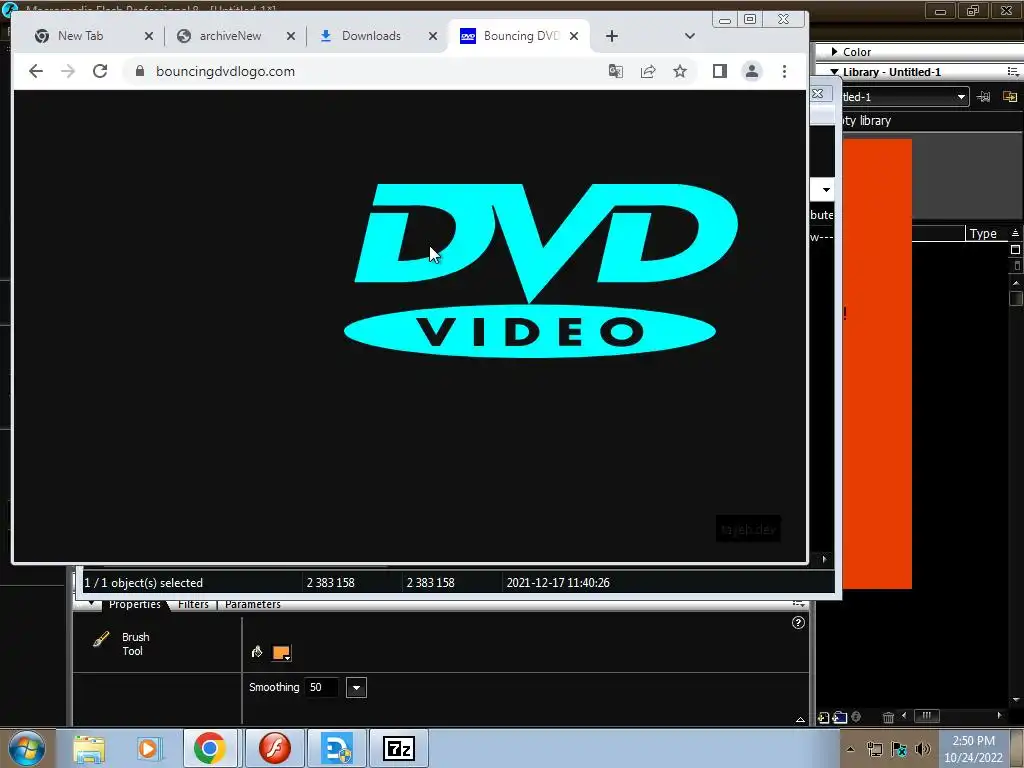Screen dimensions: 1024x768
Task: Open the network tray icon
Action: coord(874,749)
